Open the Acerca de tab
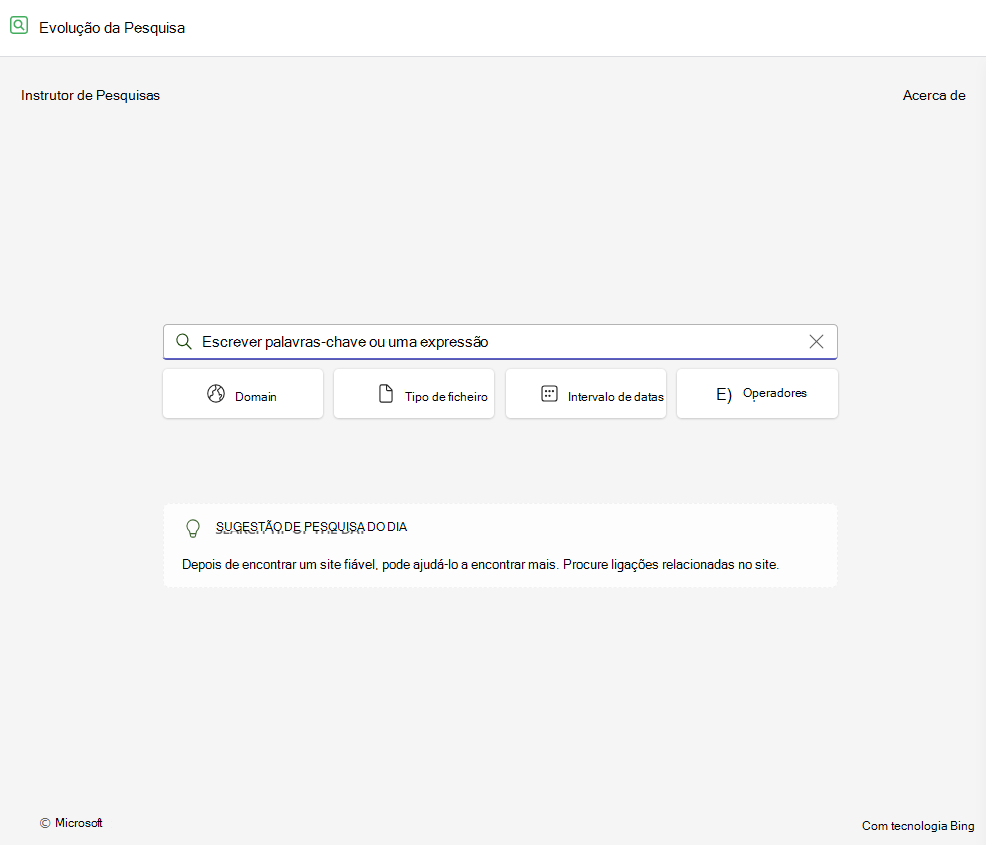986x845 pixels. (x=934, y=96)
